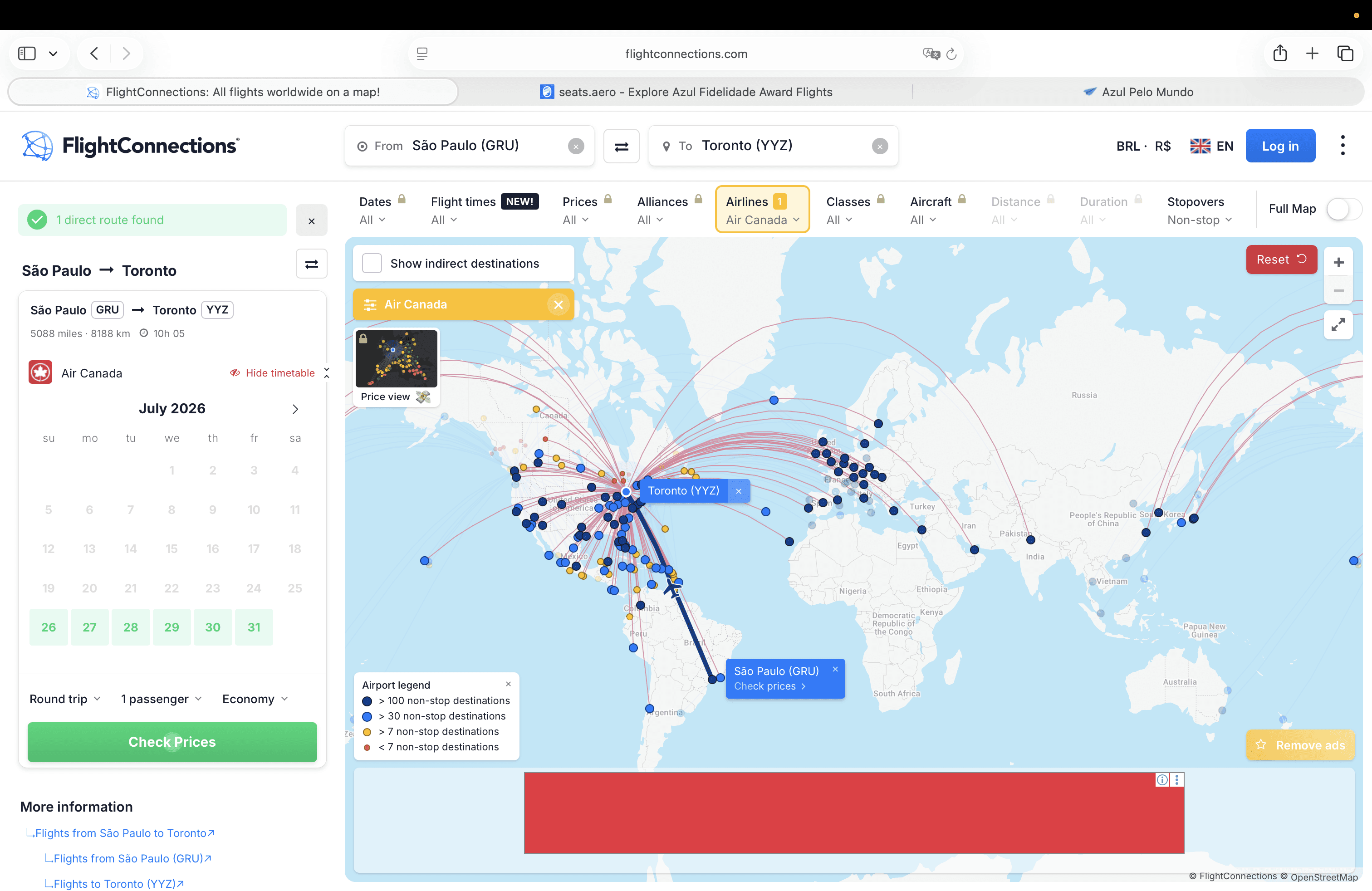The height and width of the screenshot is (891, 1372).
Task: Show Safari tab overview icon
Action: 1346,54
